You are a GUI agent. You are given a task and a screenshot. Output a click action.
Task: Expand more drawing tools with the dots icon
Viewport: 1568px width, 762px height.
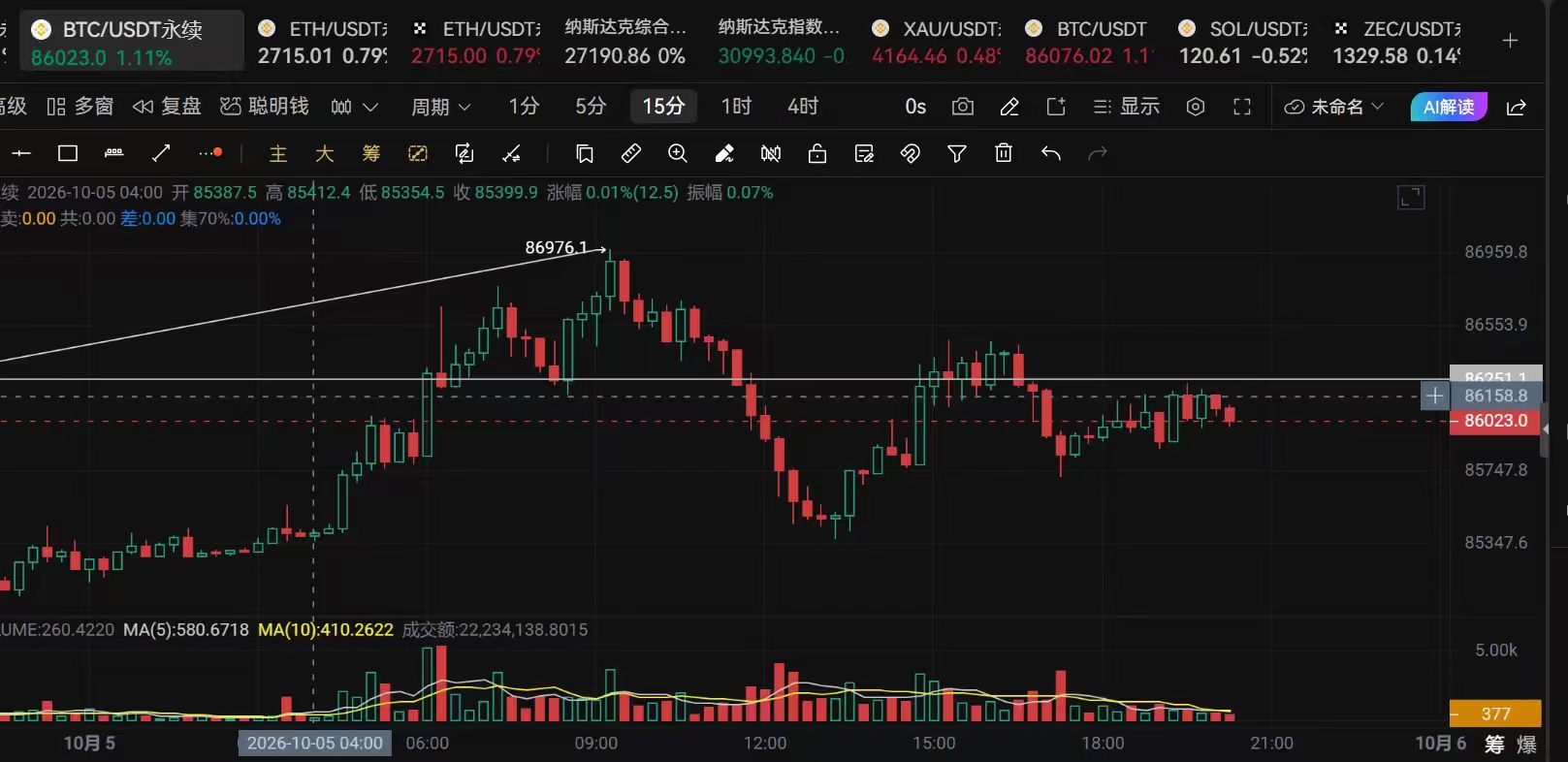[x=210, y=153]
